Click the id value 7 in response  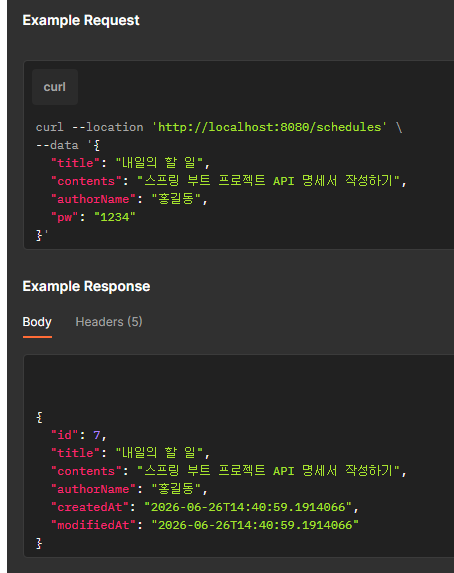(97, 435)
